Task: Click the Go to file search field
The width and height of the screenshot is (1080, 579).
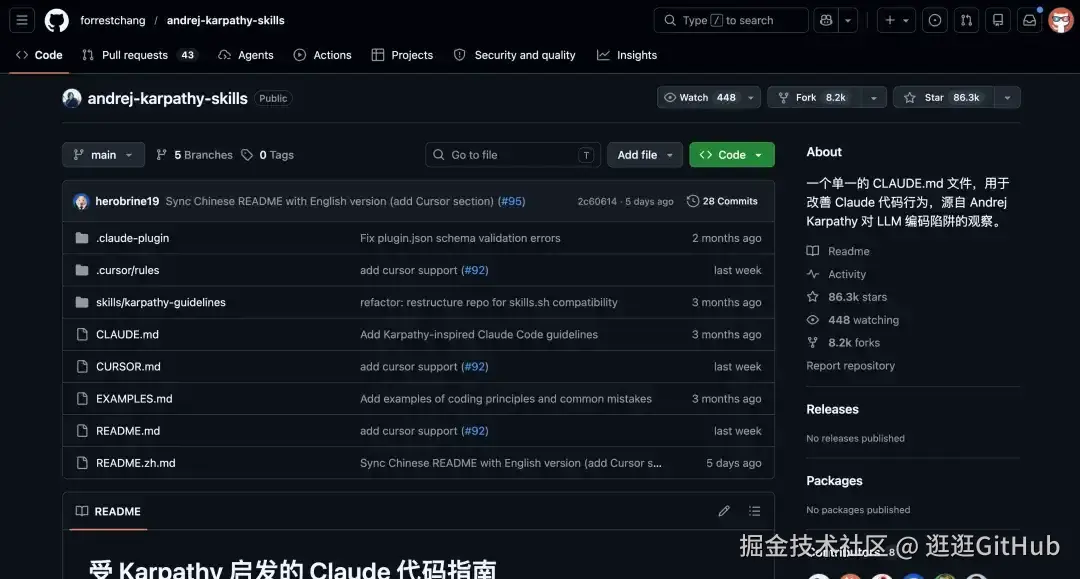Action: point(512,155)
